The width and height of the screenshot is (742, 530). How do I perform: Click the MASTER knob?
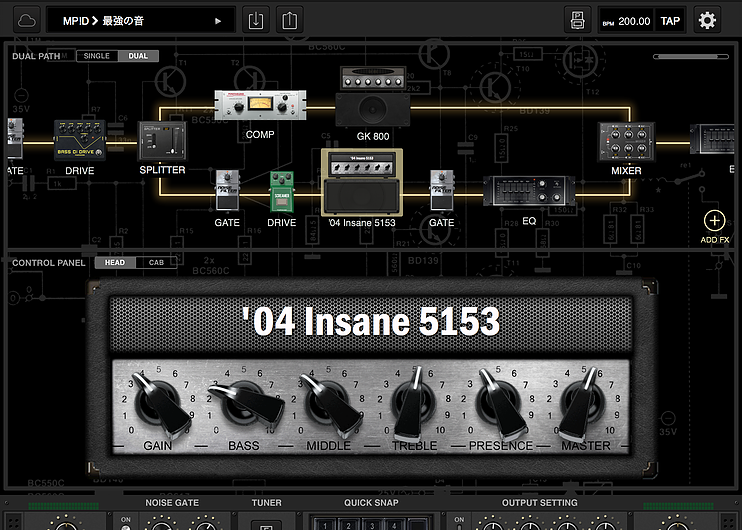583,403
